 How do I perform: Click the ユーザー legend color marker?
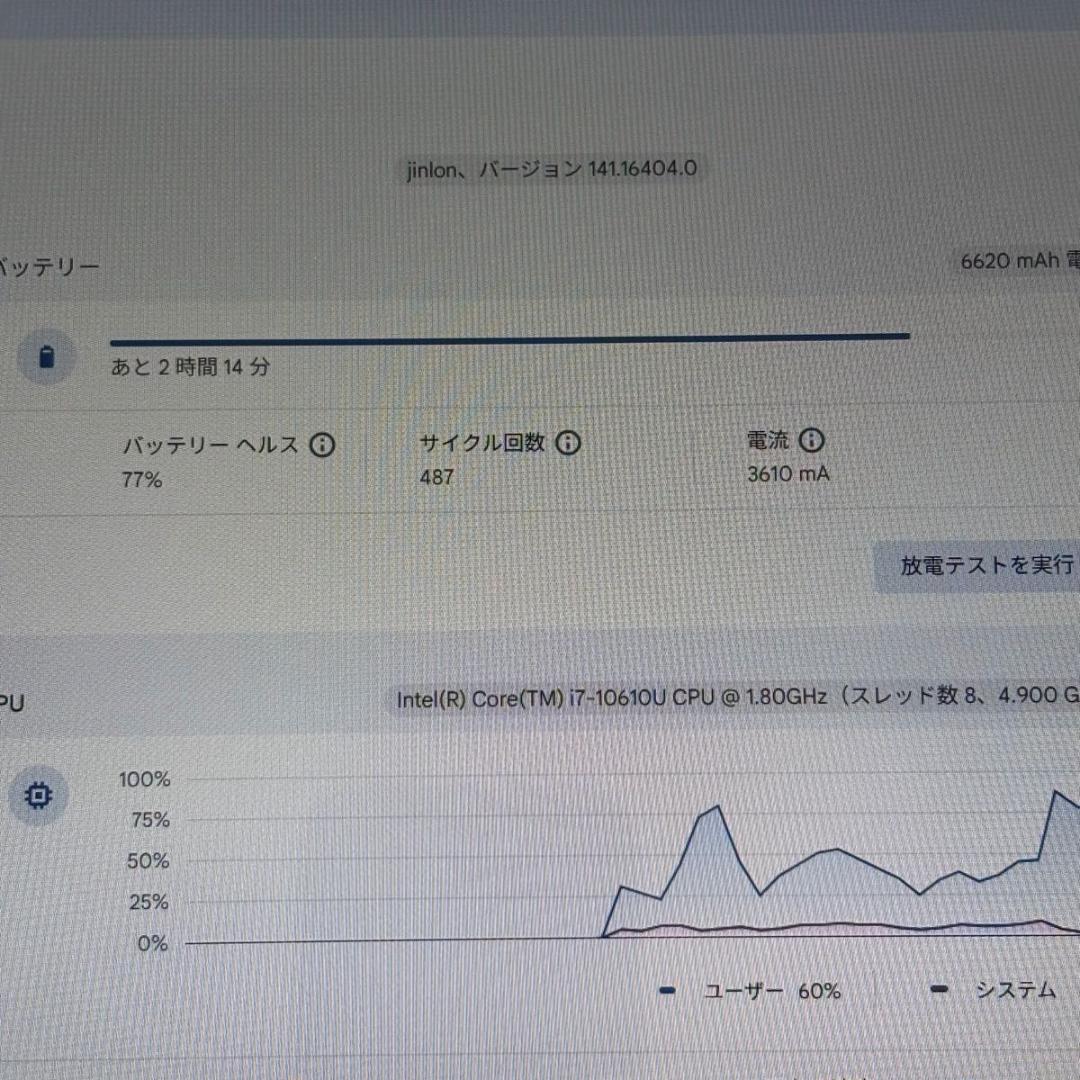pyautogui.click(x=668, y=991)
